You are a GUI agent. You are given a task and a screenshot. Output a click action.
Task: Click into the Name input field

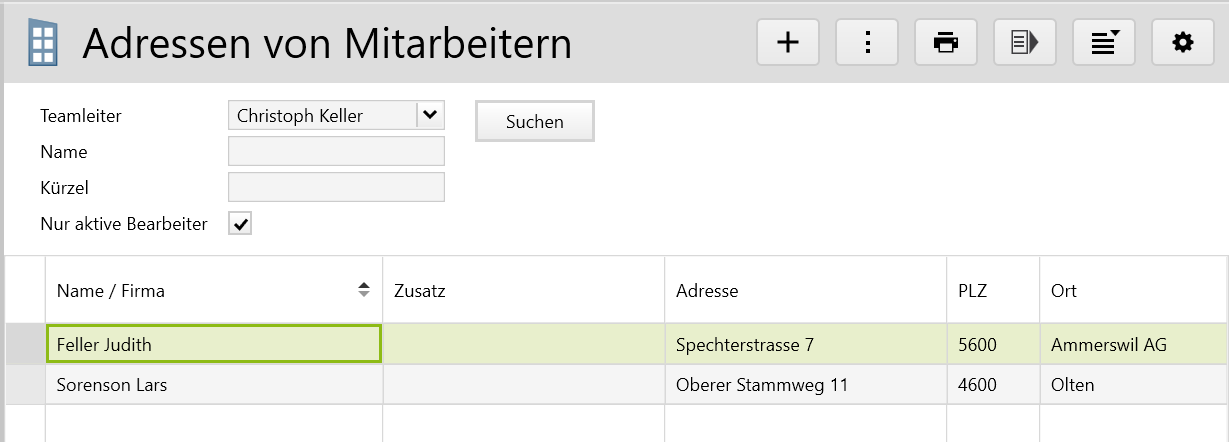coord(336,152)
